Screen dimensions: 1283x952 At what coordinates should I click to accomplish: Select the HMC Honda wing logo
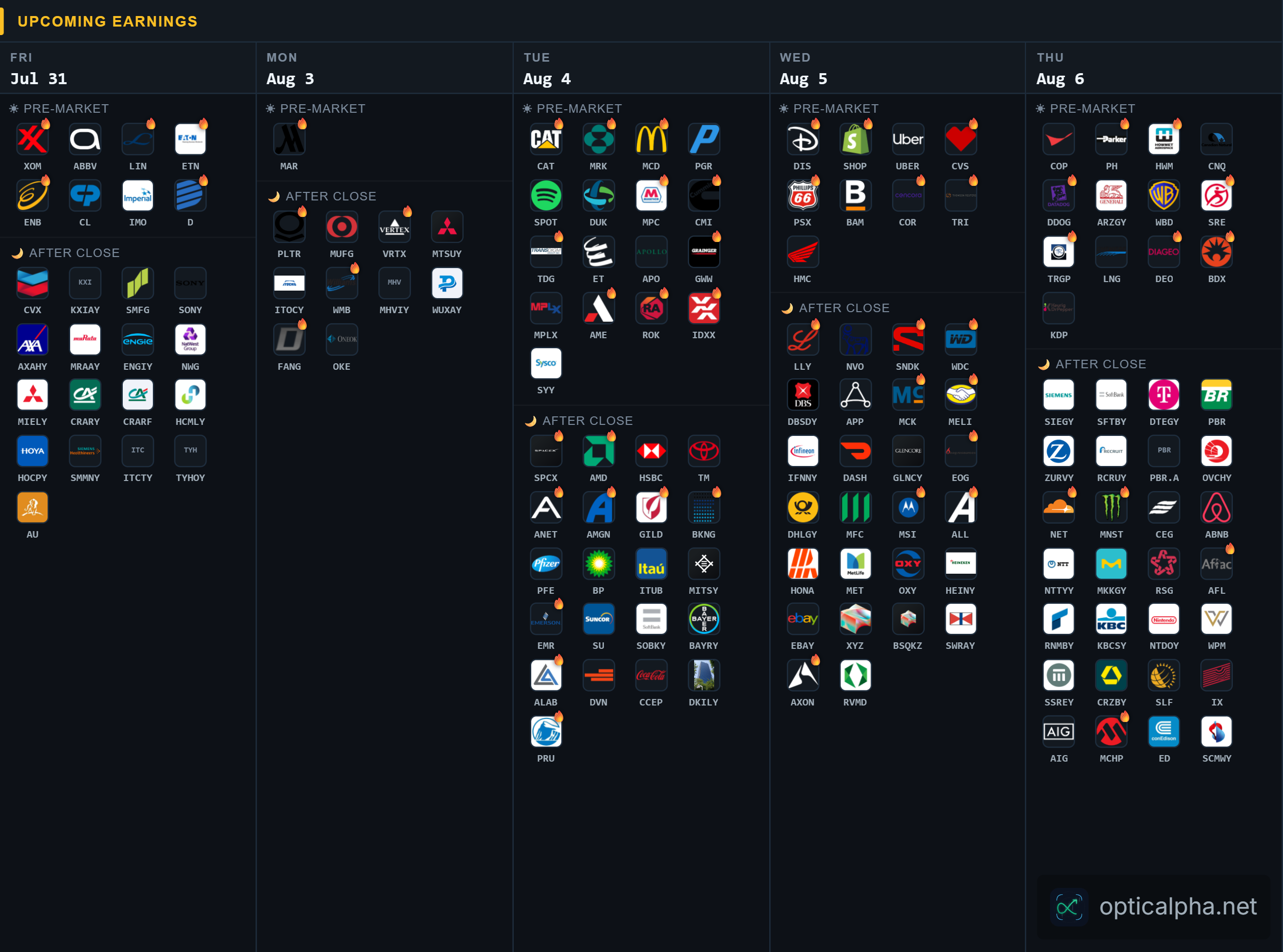click(803, 252)
